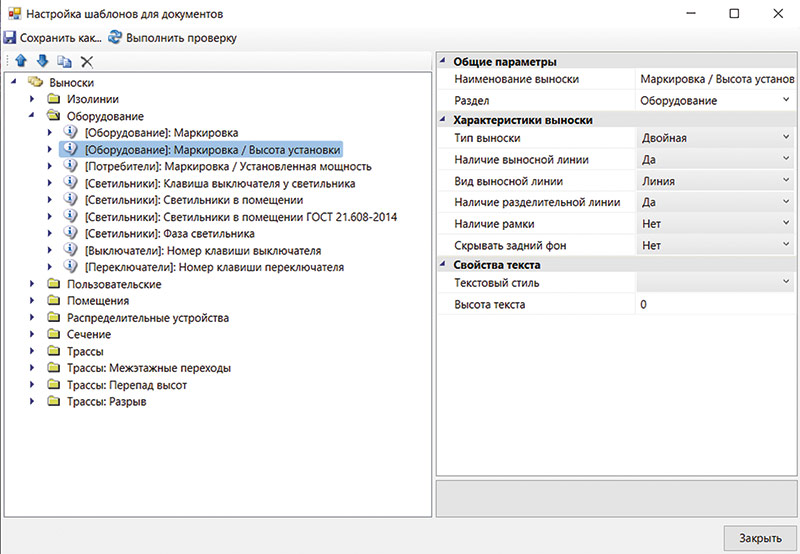Expand the 'Помещения' folder node
Viewport: 800px width, 554px height.
click(32, 301)
